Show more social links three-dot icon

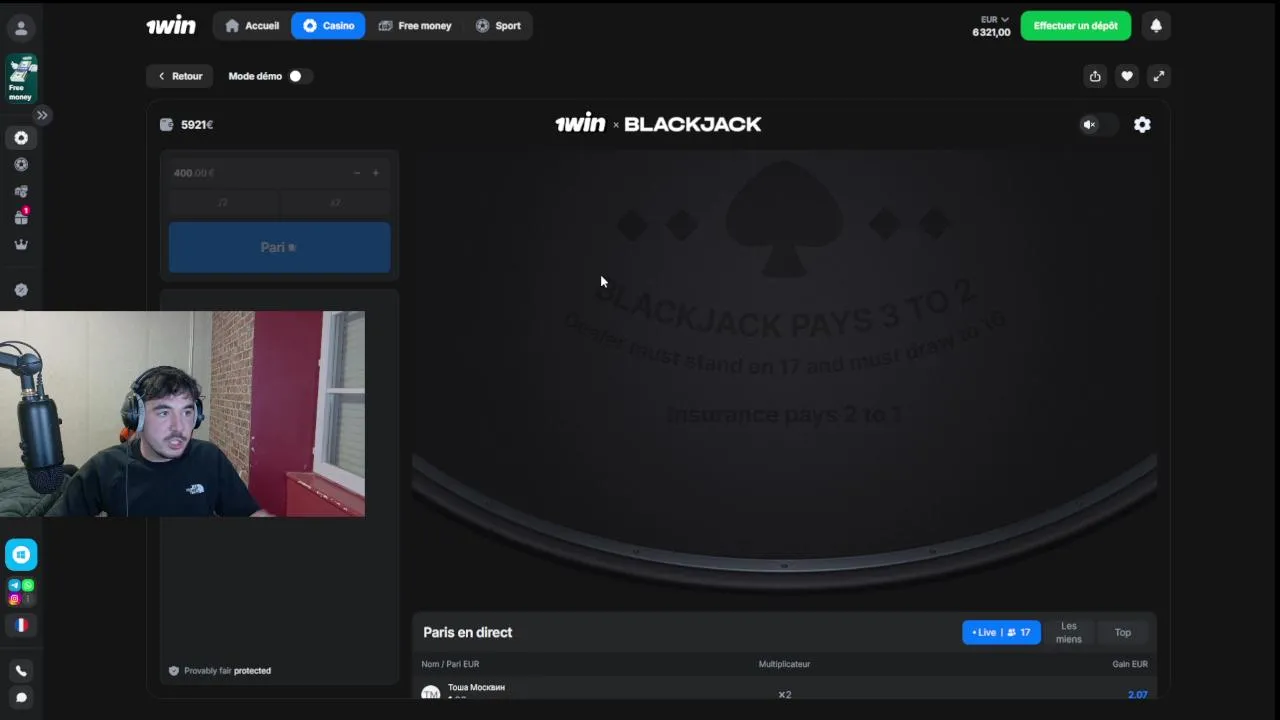pos(28,599)
